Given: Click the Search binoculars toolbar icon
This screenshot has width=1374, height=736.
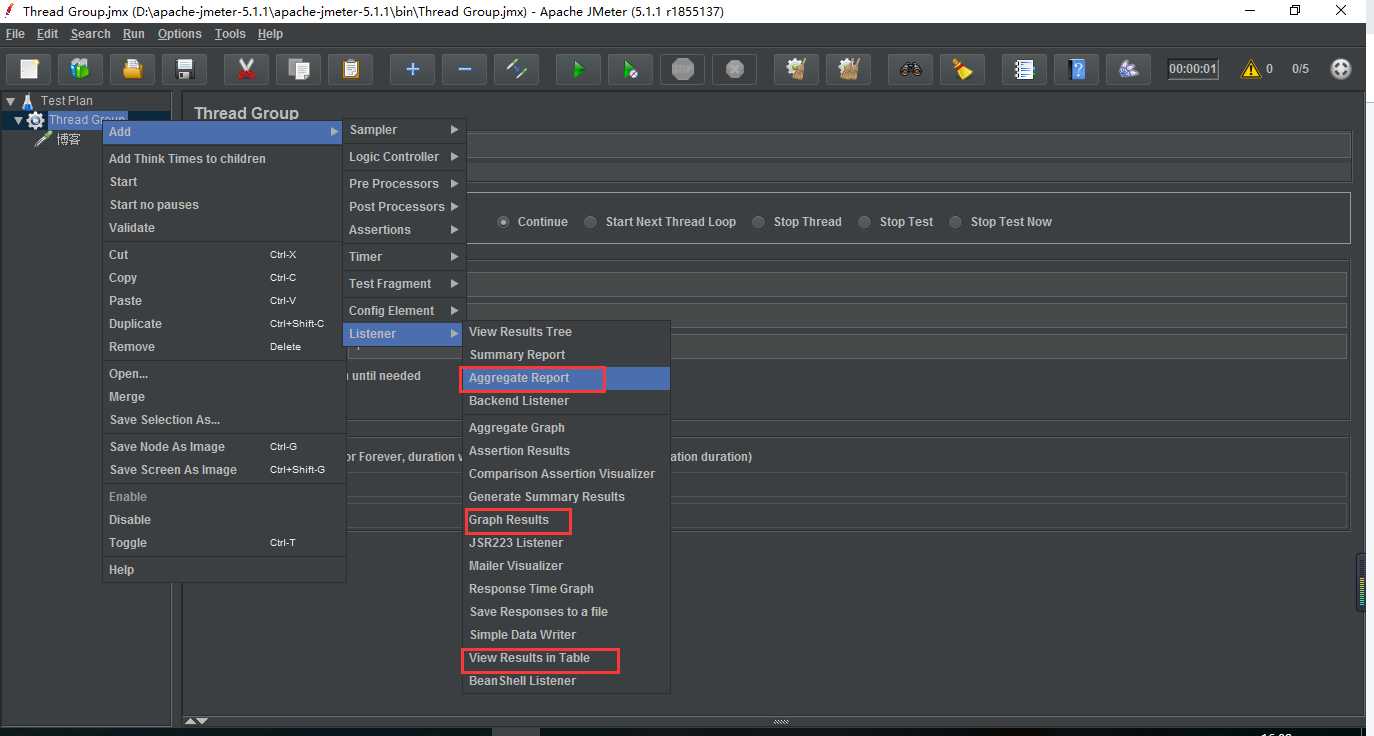Looking at the screenshot, I should tap(910, 69).
